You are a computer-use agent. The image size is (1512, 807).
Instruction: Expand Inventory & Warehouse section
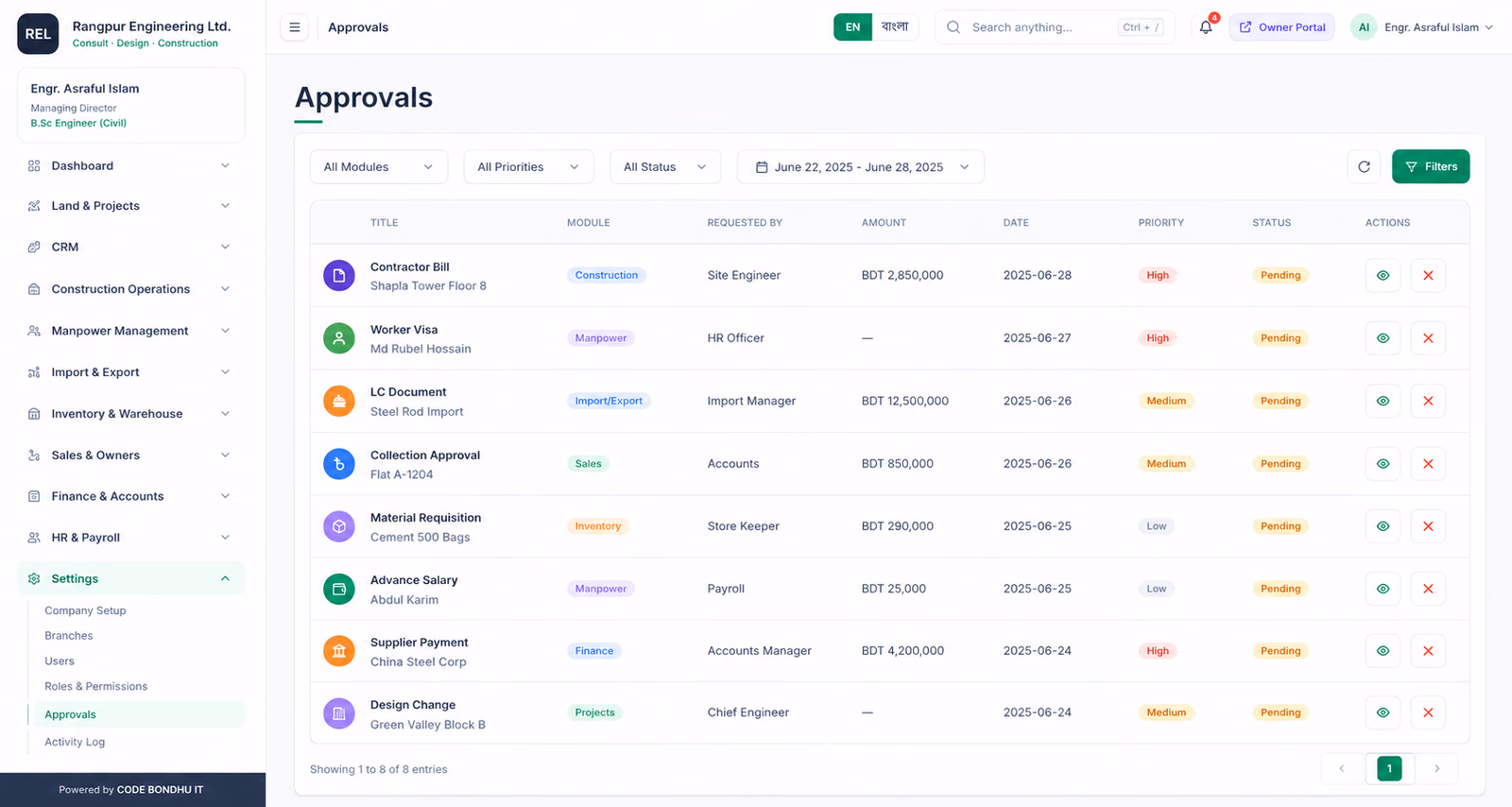pos(130,414)
